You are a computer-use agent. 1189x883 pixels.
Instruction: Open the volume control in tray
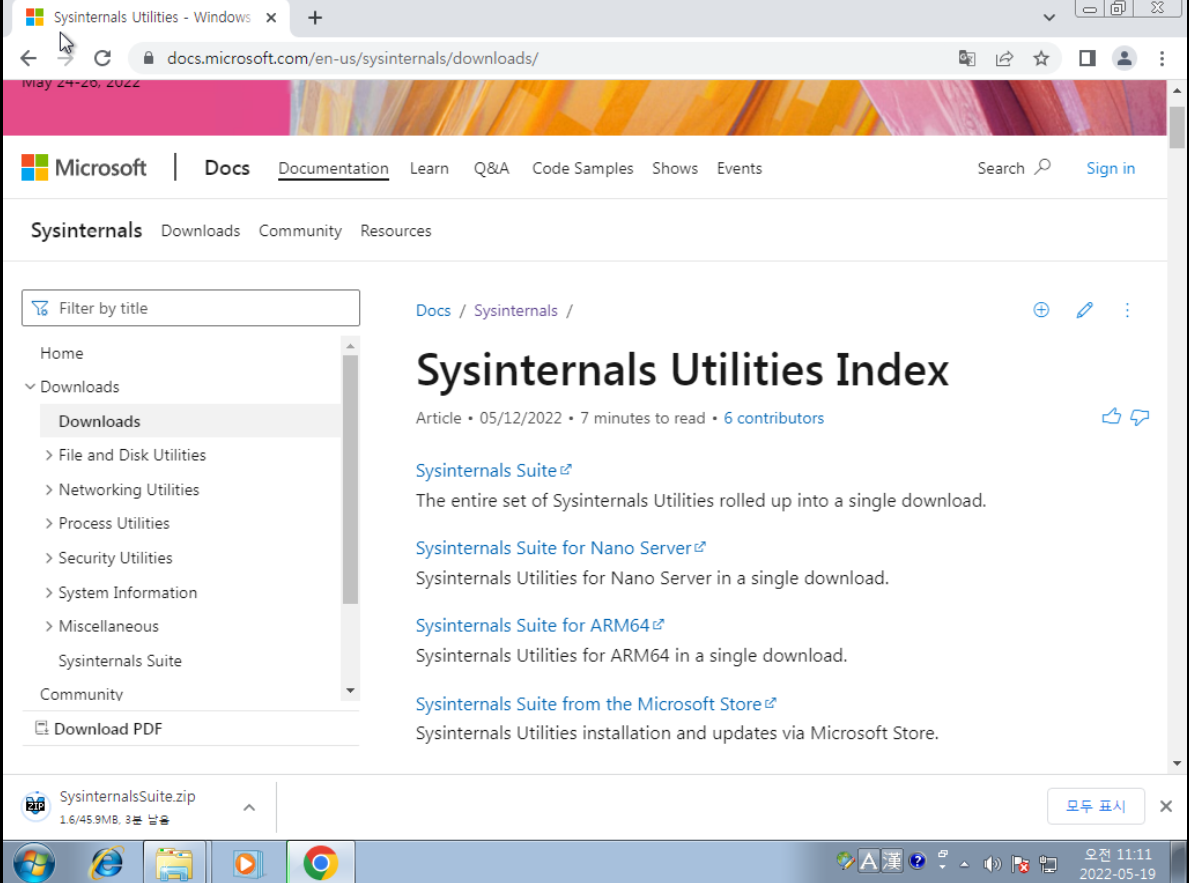(x=992, y=863)
